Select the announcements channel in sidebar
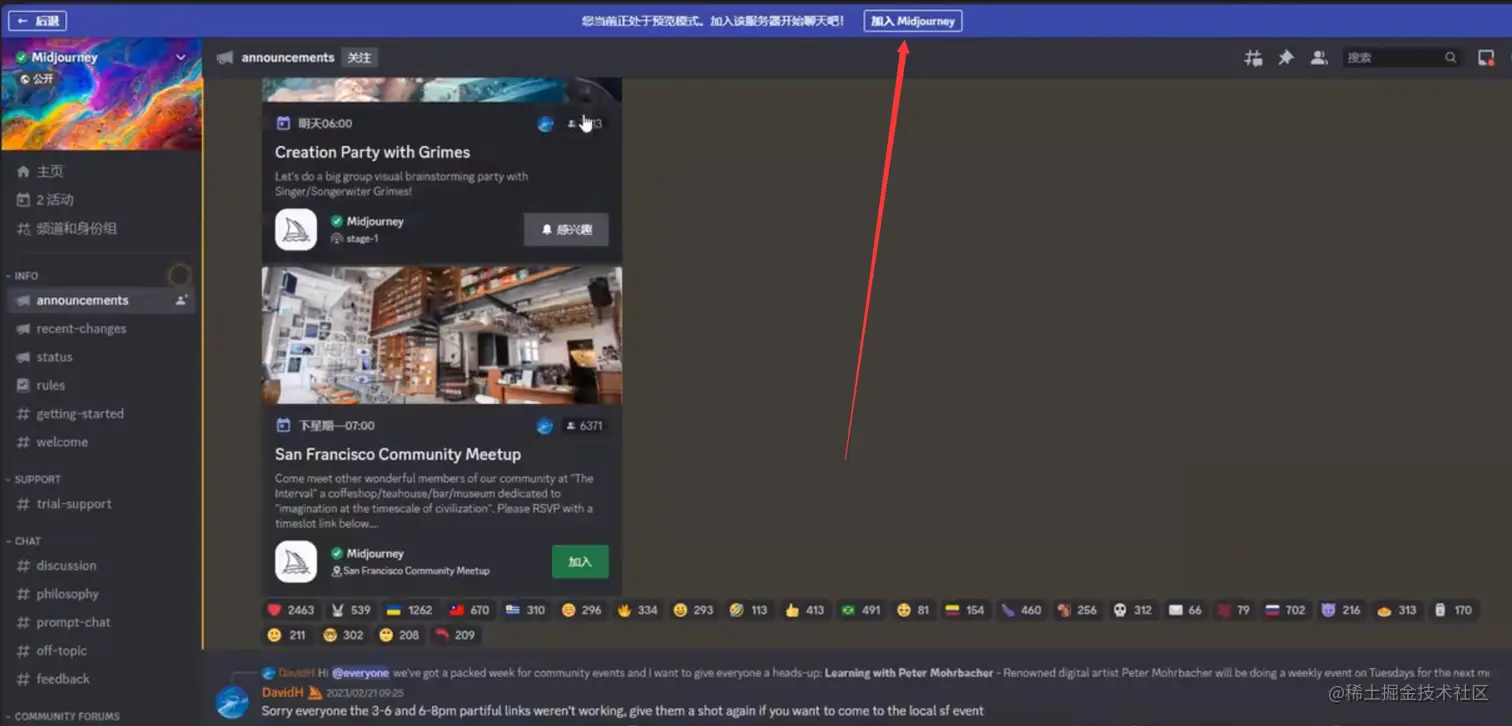1512x726 pixels. coord(100,300)
